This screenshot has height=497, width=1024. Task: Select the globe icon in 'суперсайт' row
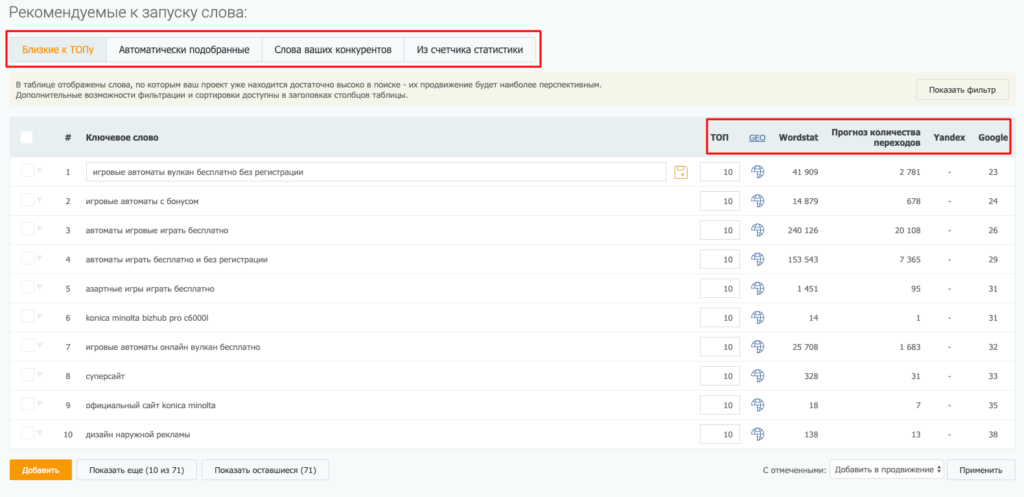coord(758,376)
